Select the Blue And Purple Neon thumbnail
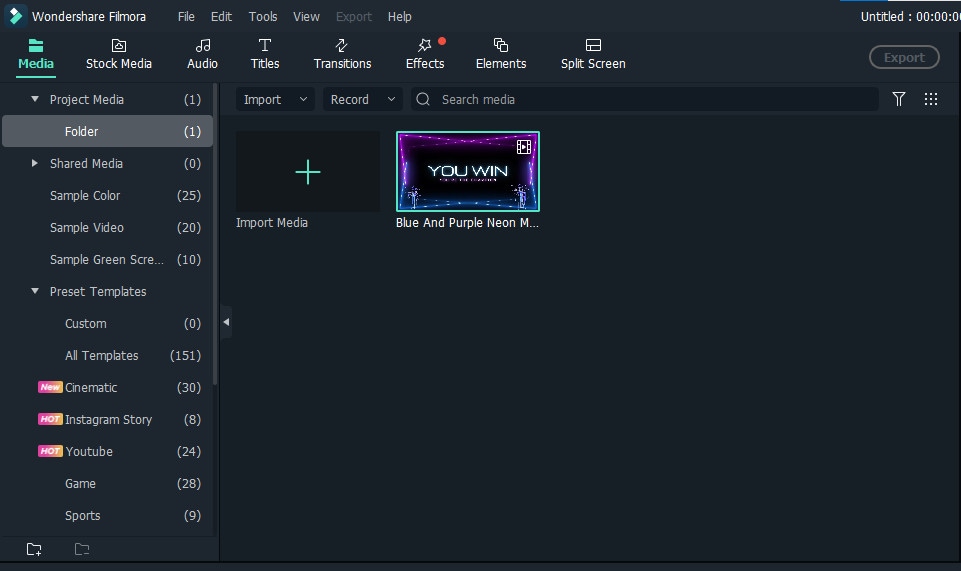The image size is (961, 571). click(x=468, y=172)
